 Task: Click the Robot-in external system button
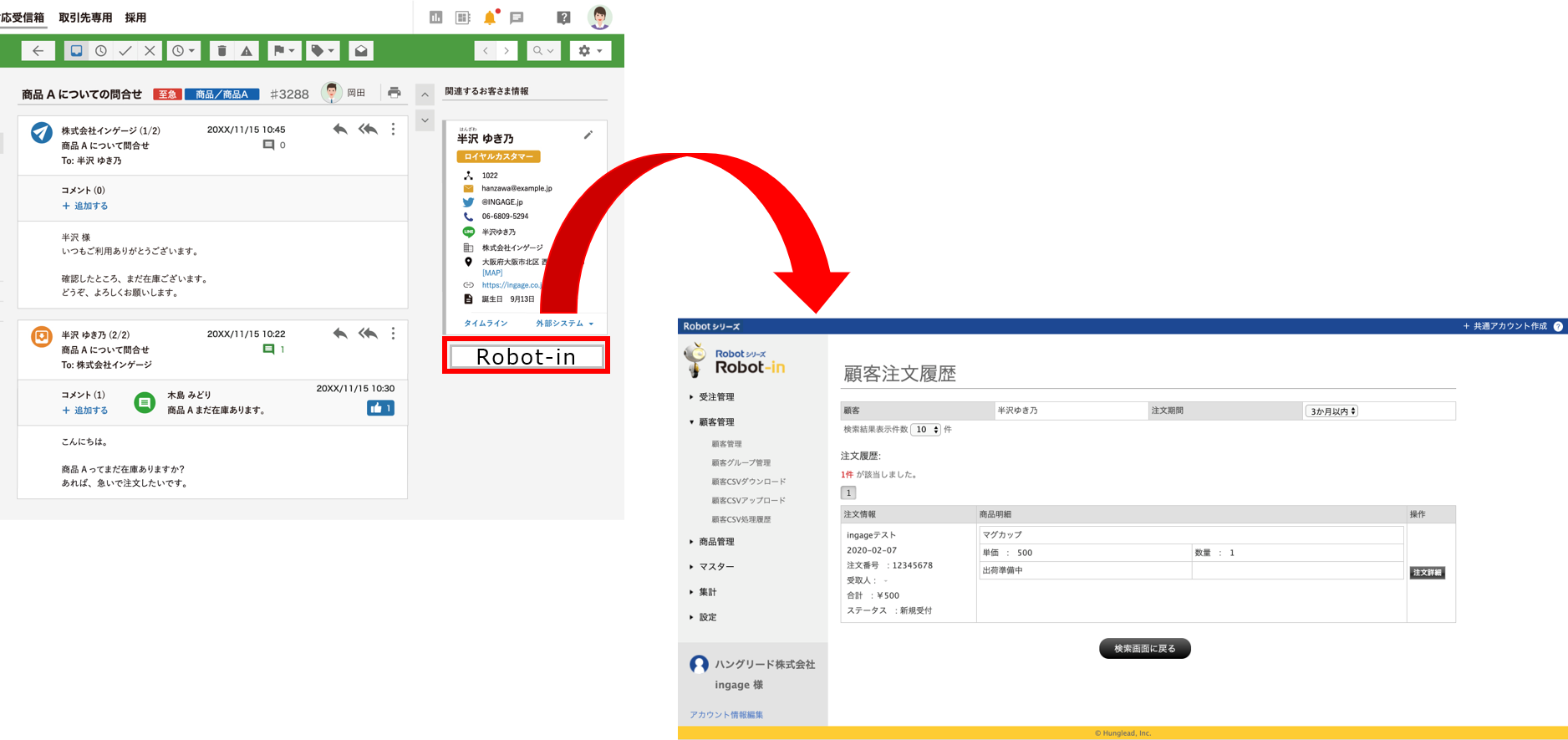526,356
